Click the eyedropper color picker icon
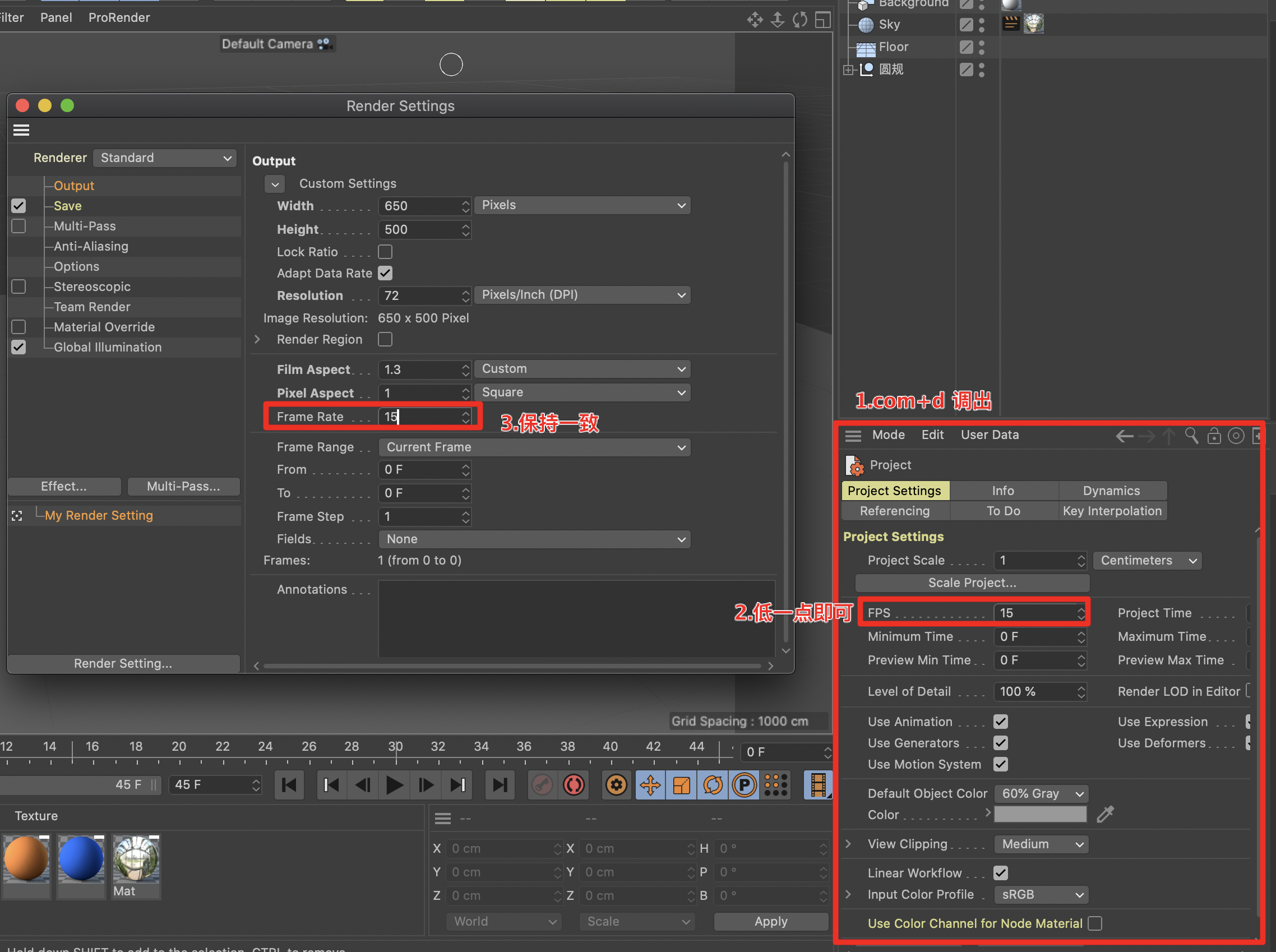The width and height of the screenshot is (1276, 952). coord(1105,814)
